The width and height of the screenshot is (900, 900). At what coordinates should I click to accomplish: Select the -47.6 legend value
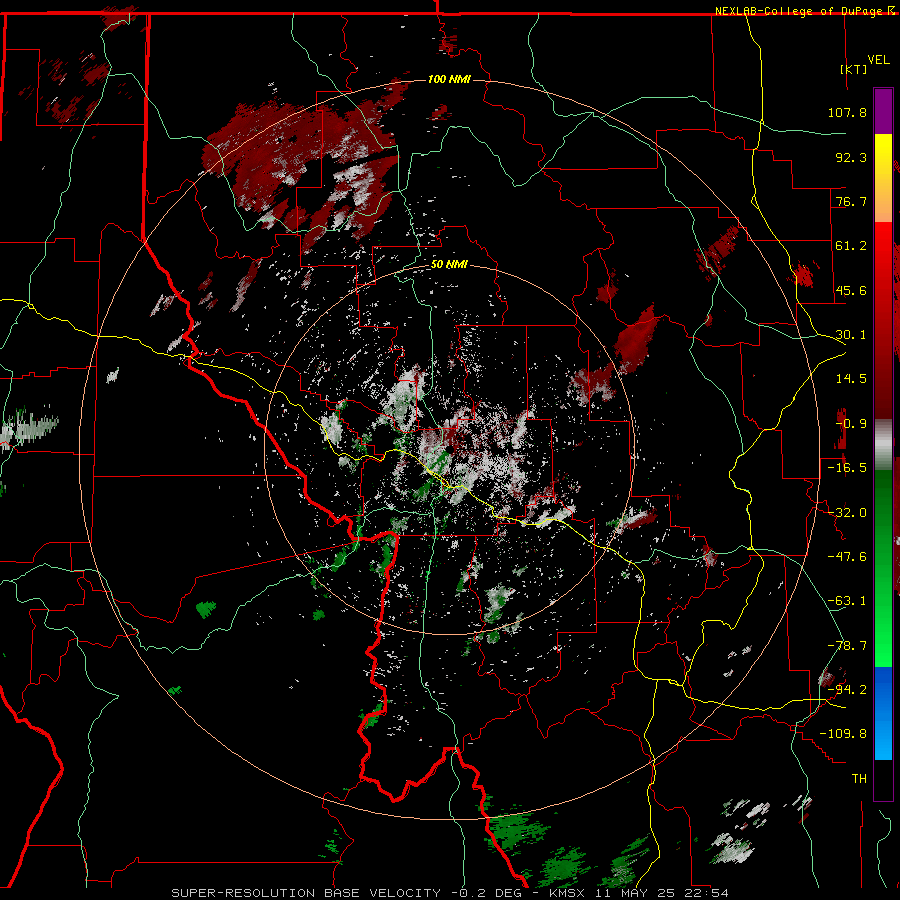(x=847, y=557)
